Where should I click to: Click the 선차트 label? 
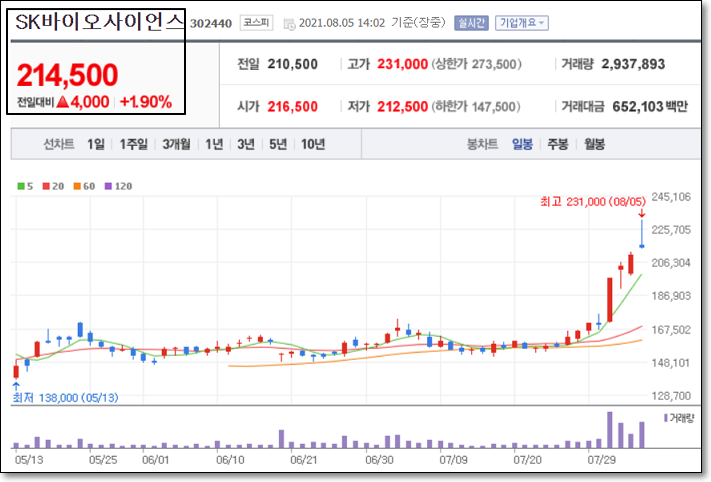tap(58, 144)
